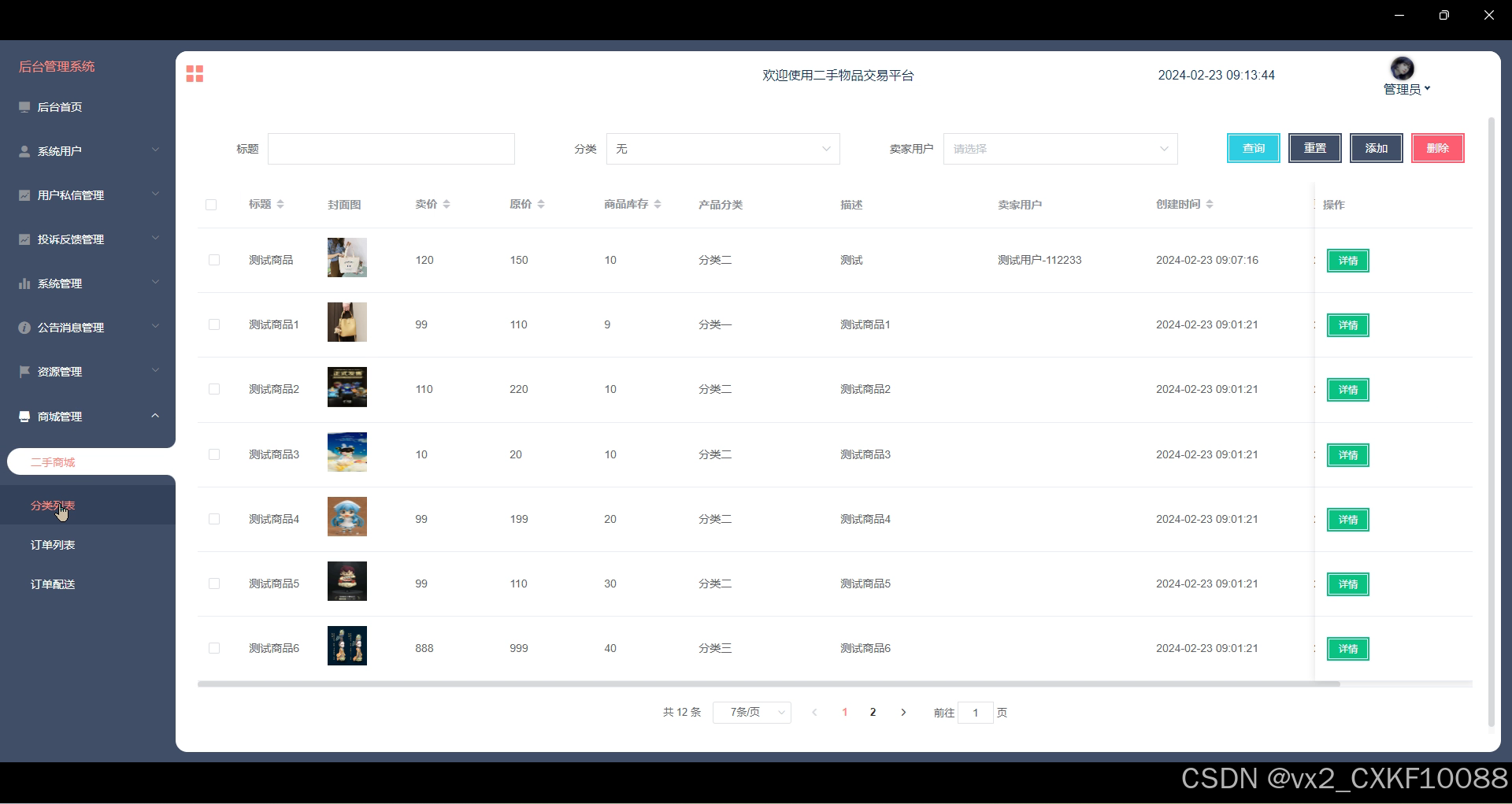Open cover thumbnail of 测试商品2

[x=347, y=387]
